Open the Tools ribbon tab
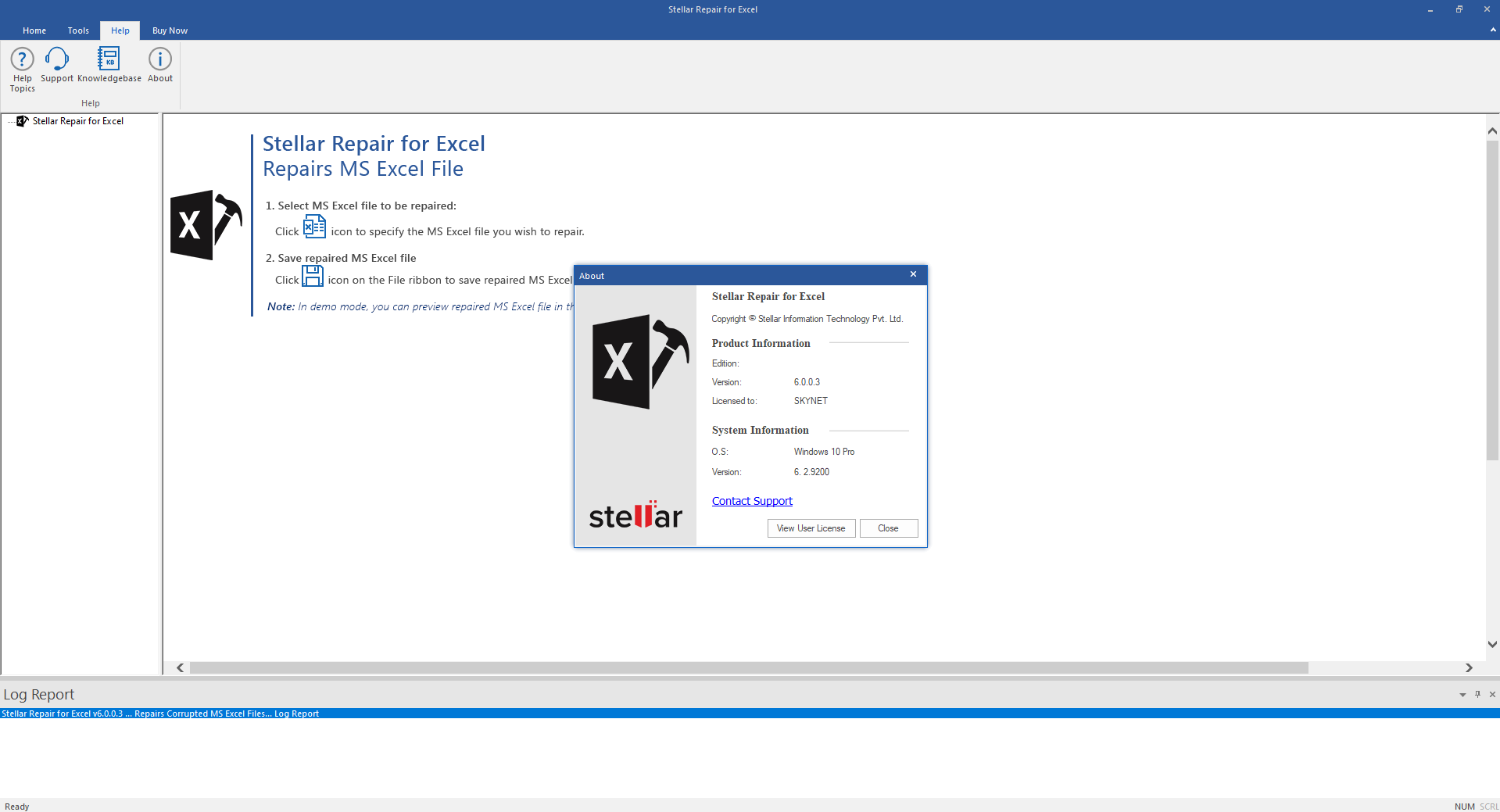Viewport: 1500px width, 812px height. [78, 30]
